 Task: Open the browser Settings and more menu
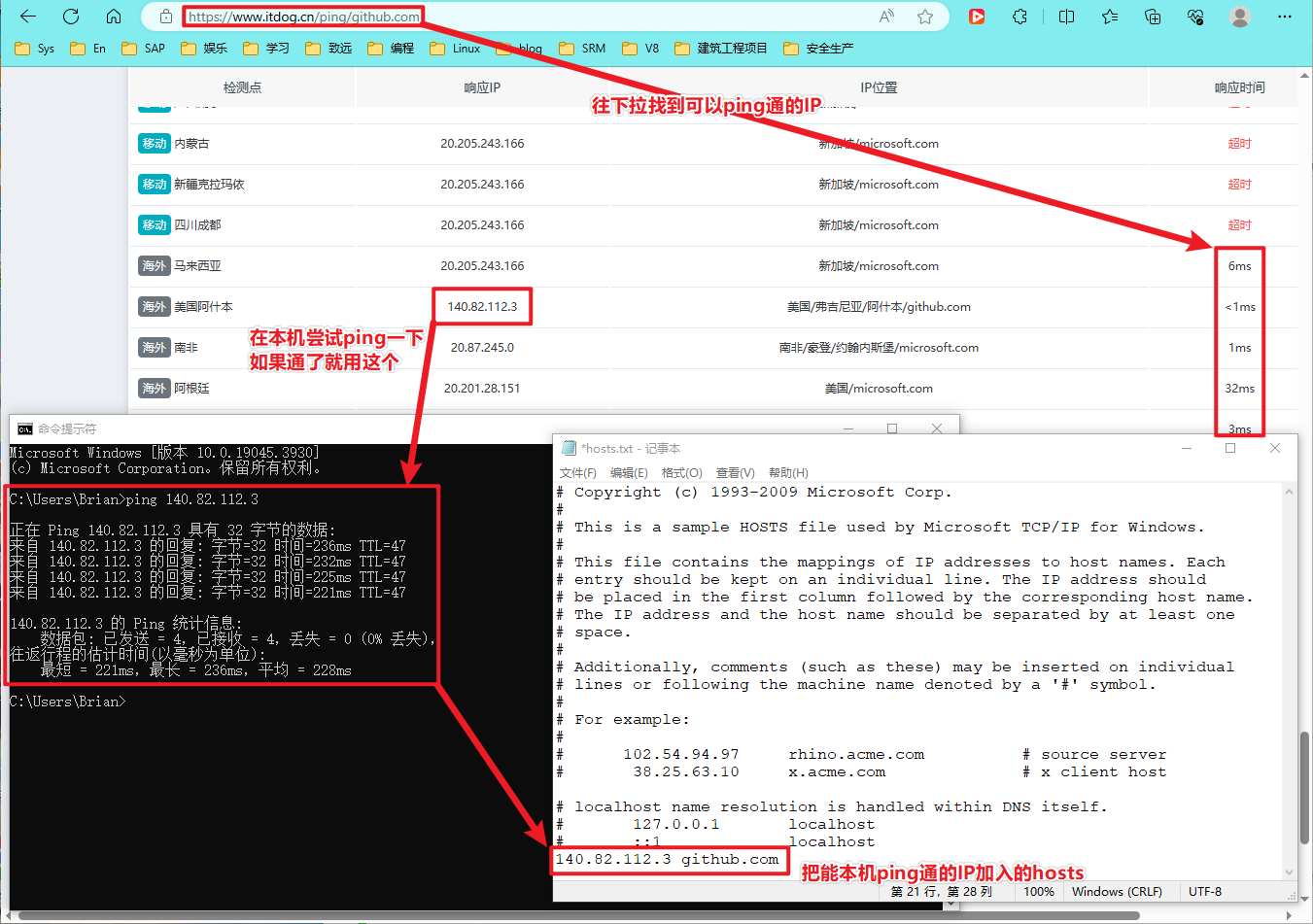pyautogui.click(x=1284, y=17)
